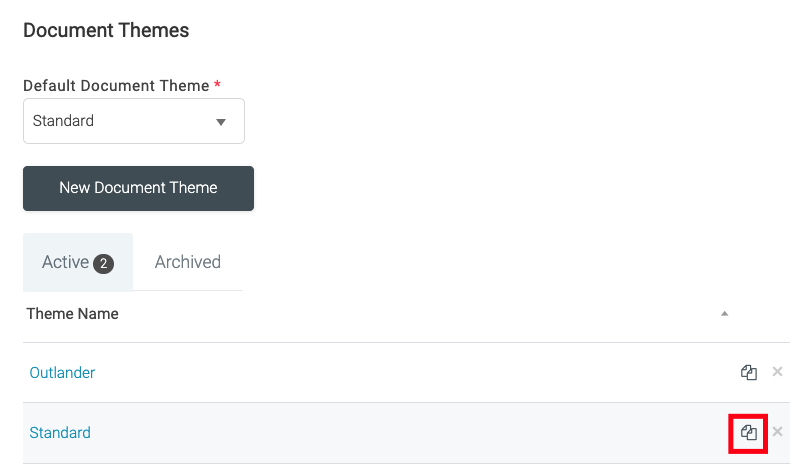Image resolution: width=796 pixels, height=475 pixels.
Task: Select the Active tab
Action: [78, 262]
